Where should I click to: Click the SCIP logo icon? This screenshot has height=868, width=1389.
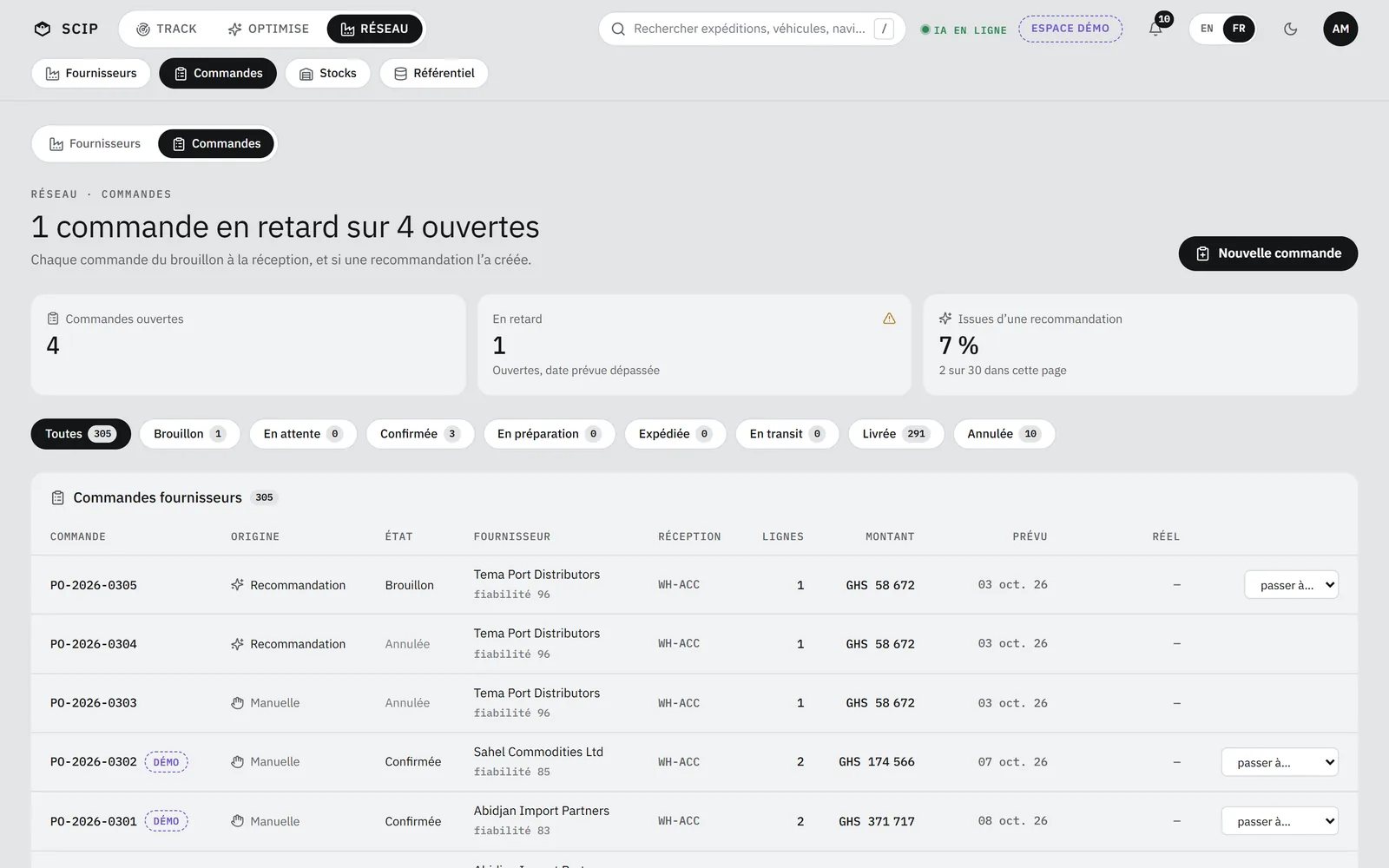click(x=42, y=29)
